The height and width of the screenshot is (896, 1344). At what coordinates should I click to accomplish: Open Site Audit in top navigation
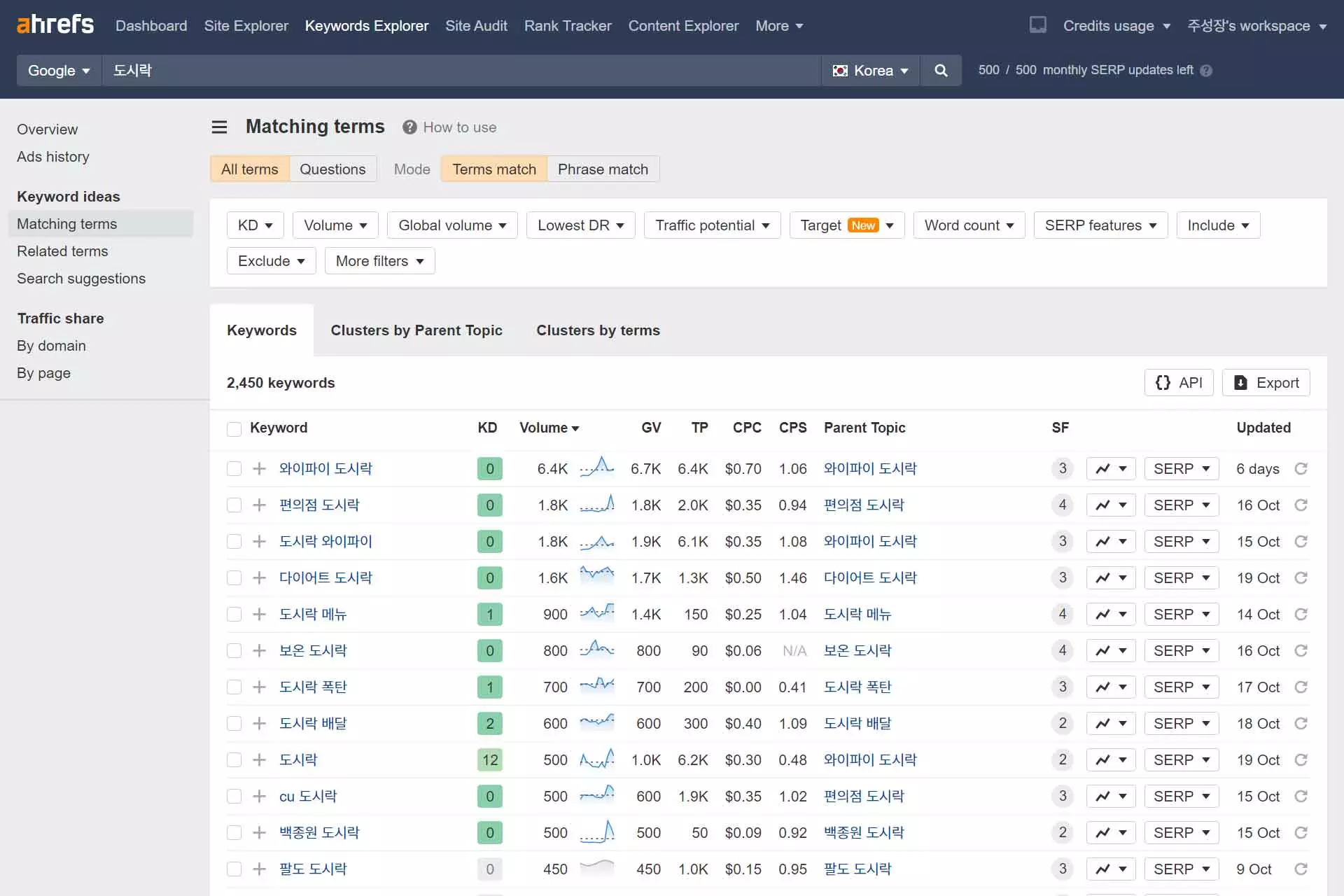click(x=476, y=26)
